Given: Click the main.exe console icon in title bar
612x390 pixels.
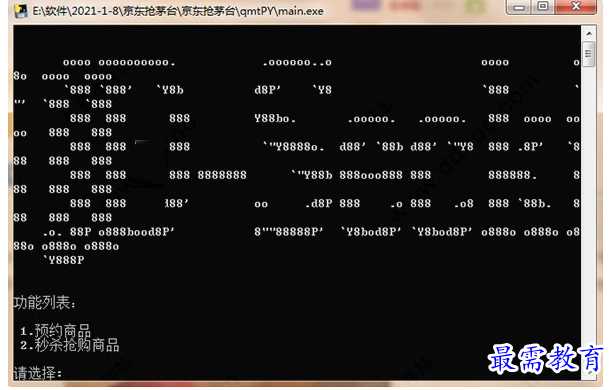Looking at the screenshot, I should click(21, 11).
